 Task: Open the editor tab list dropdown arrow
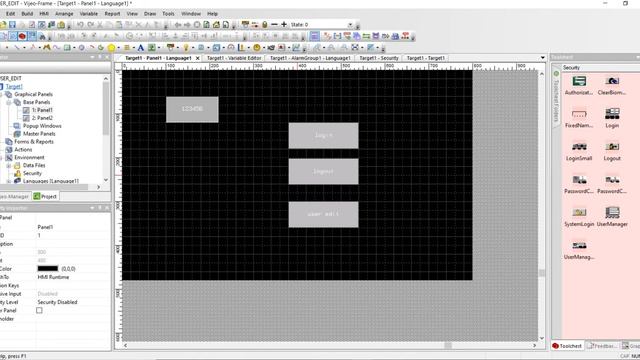(542, 58)
